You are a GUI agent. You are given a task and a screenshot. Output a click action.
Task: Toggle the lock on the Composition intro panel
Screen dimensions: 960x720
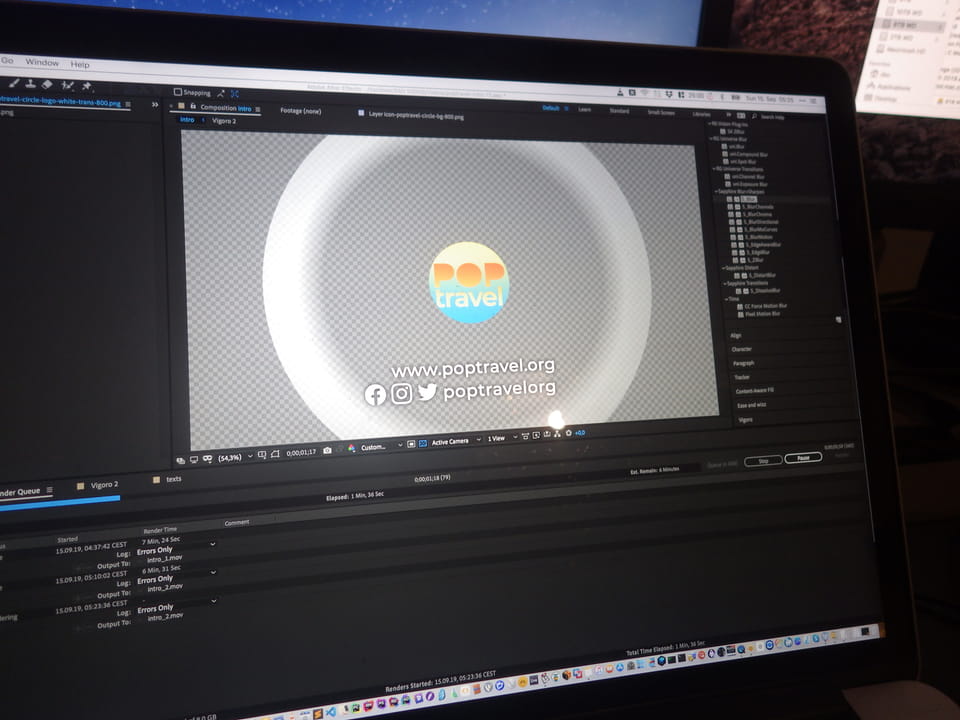192,106
